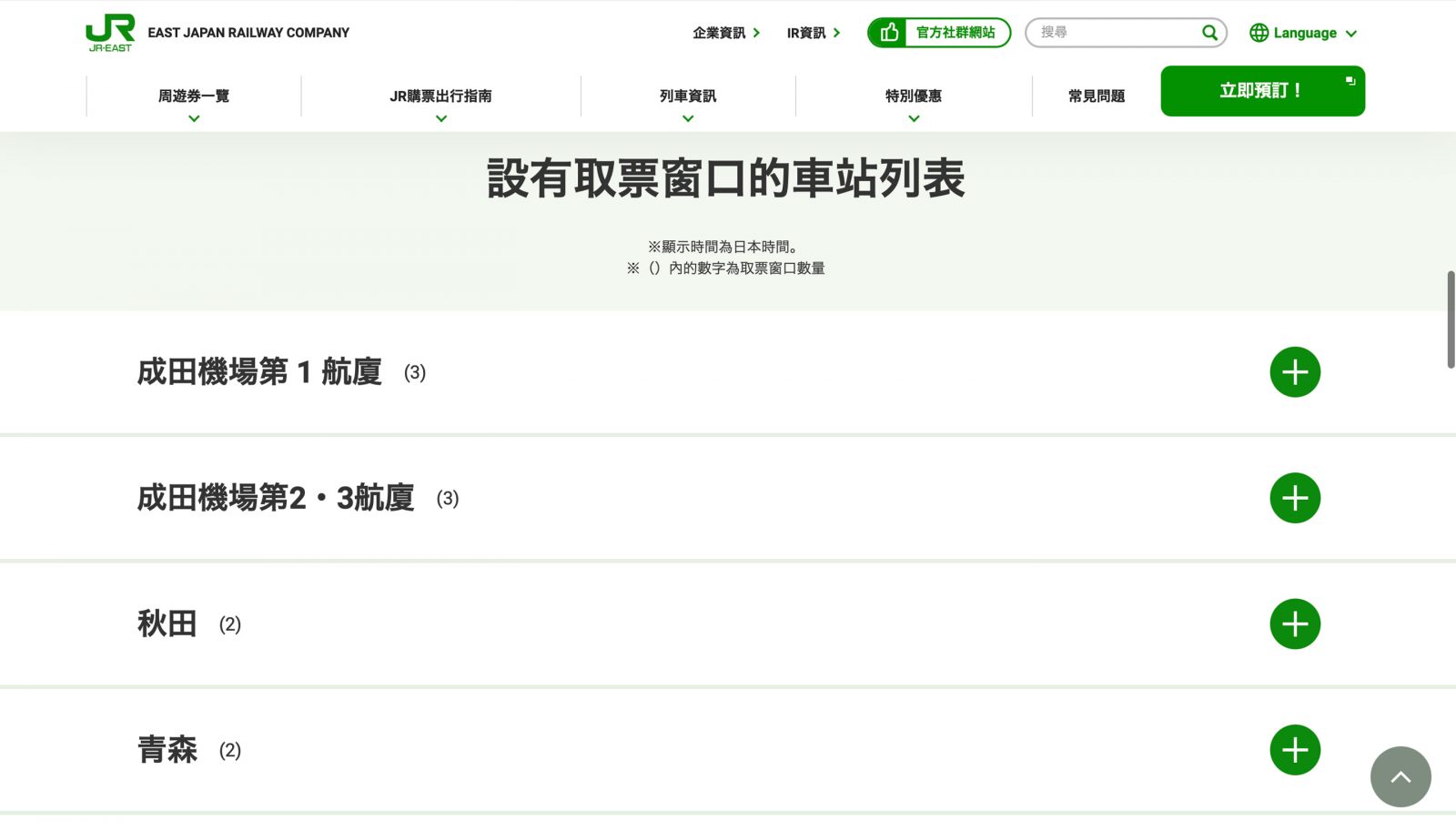This screenshot has width=1456, height=831.
Task: Expand the 青森 station section
Action: click(x=1294, y=750)
